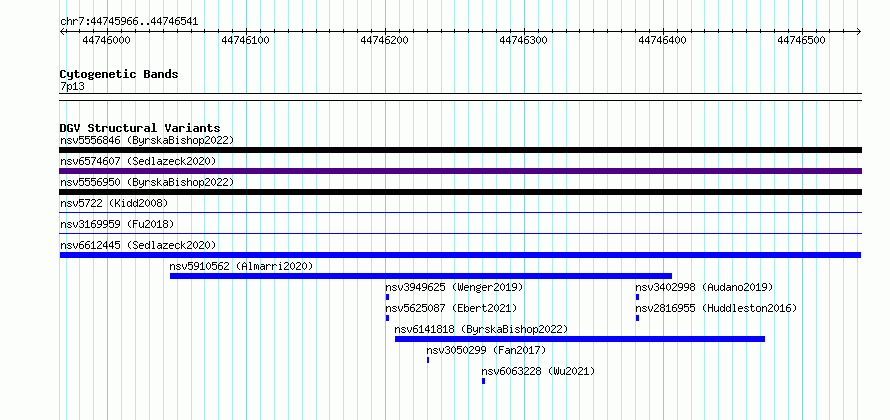The image size is (890, 420).
Task: Select the small nsv6063228 variant marker
Action: [x=484, y=381]
